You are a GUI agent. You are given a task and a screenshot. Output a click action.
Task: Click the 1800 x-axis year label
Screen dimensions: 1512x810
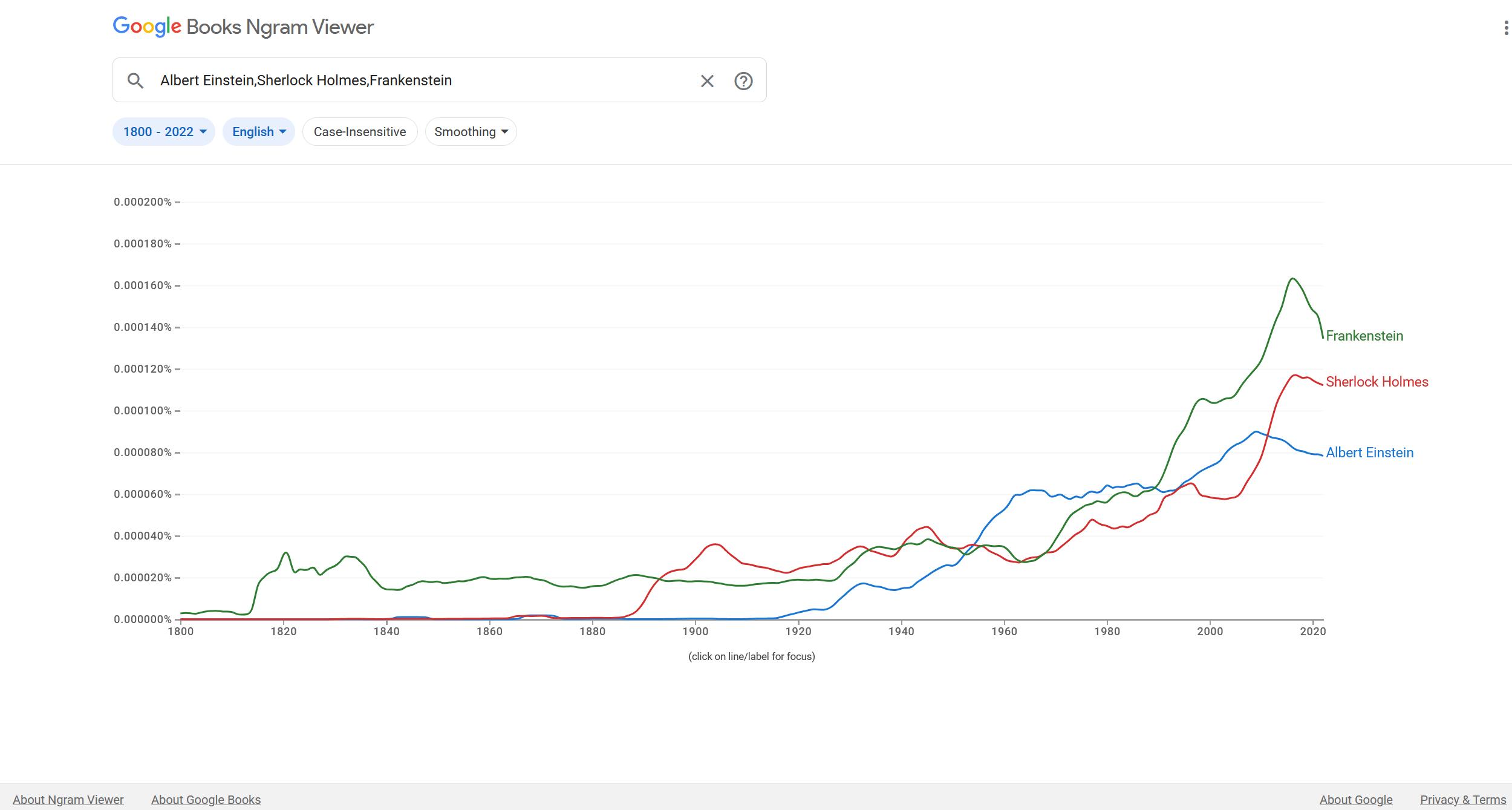(x=180, y=632)
